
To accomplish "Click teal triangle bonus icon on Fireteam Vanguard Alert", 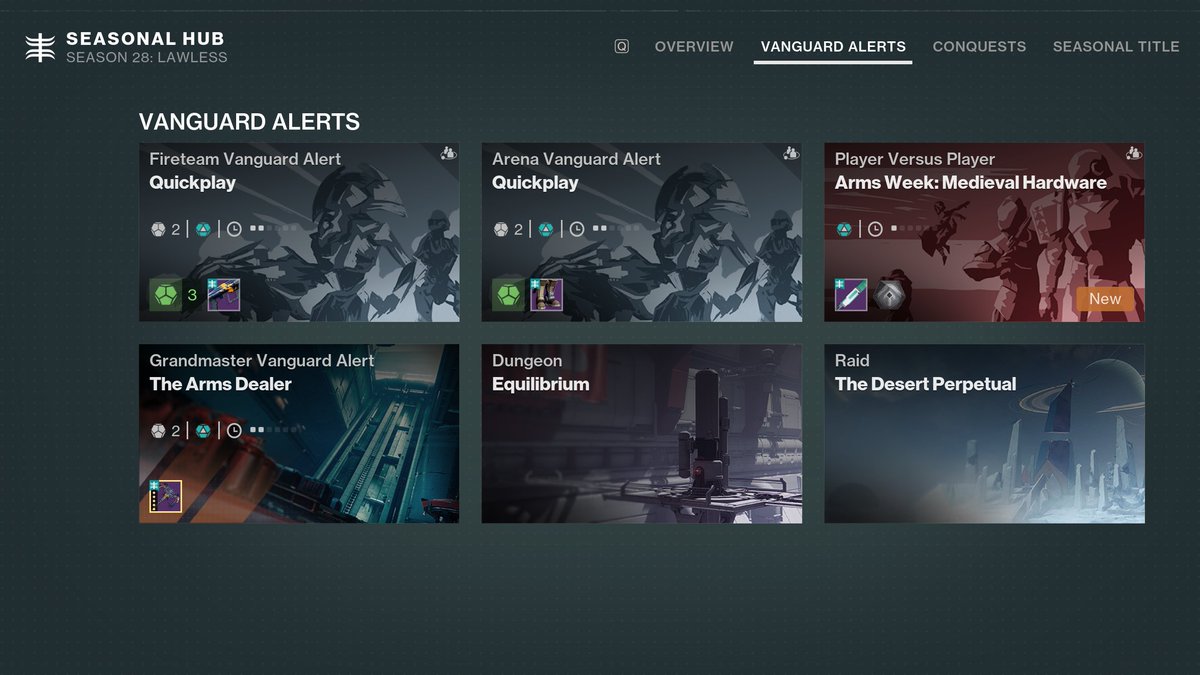I will pos(203,229).
